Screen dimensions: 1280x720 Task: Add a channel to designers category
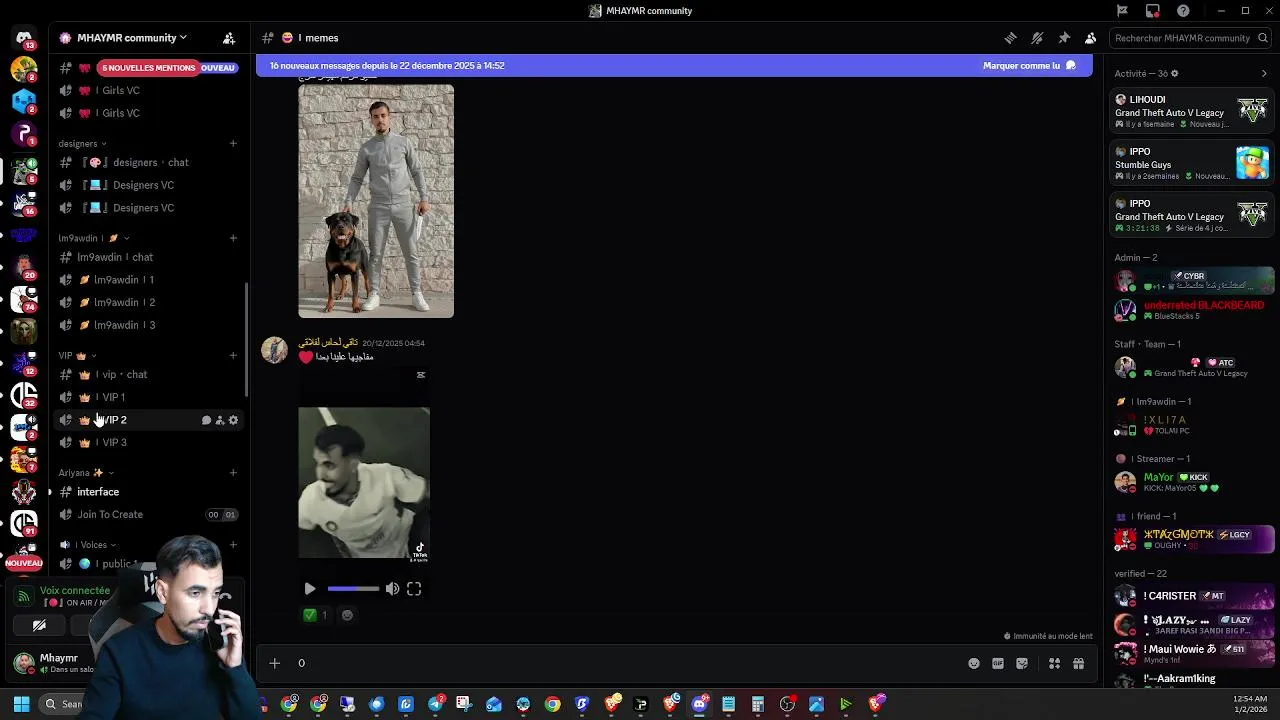(233, 143)
